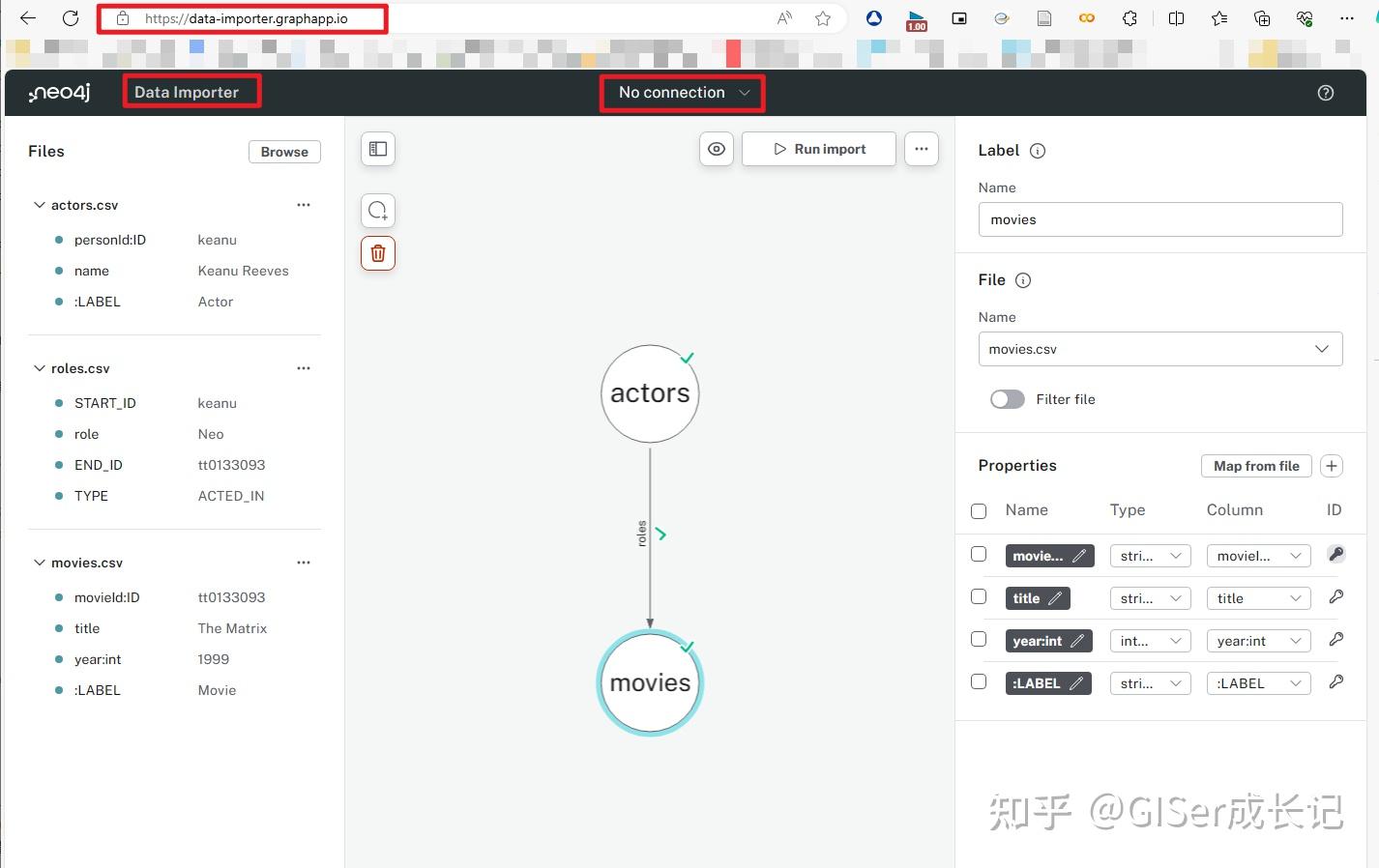This screenshot has width=1379, height=868.
Task: Click the Run import button
Action: pos(819,149)
